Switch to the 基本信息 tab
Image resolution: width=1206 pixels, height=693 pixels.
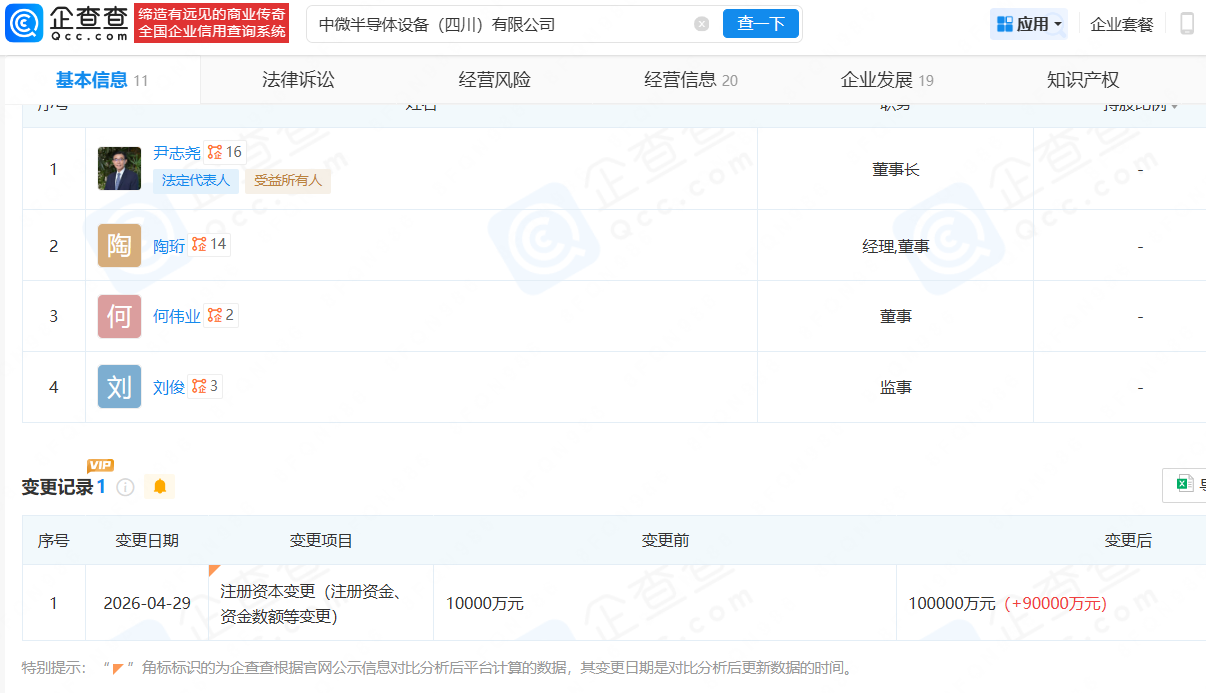tap(101, 80)
